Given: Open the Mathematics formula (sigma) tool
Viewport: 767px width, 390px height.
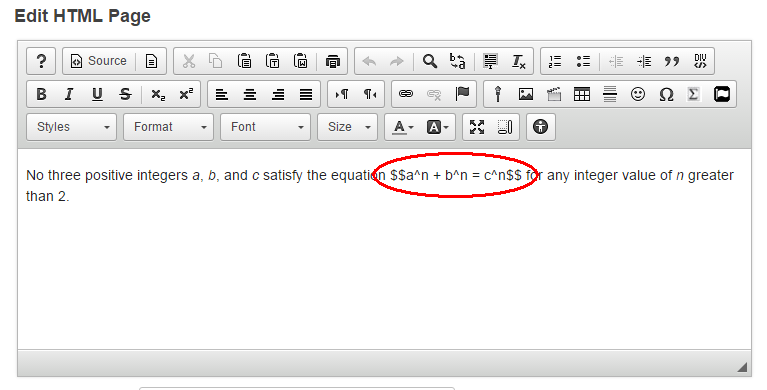Looking at the screenshot, I should point(693,94).
